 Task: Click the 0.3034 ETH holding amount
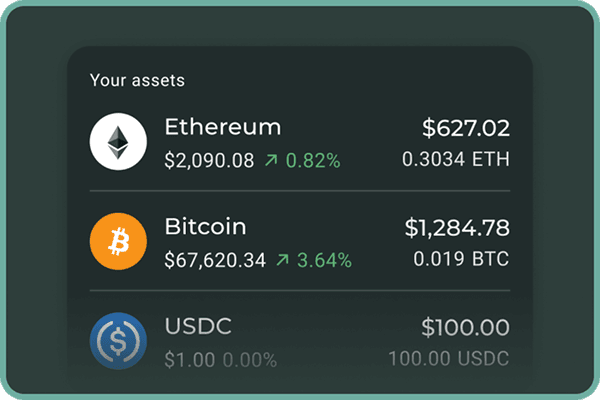tap(456, 159)
